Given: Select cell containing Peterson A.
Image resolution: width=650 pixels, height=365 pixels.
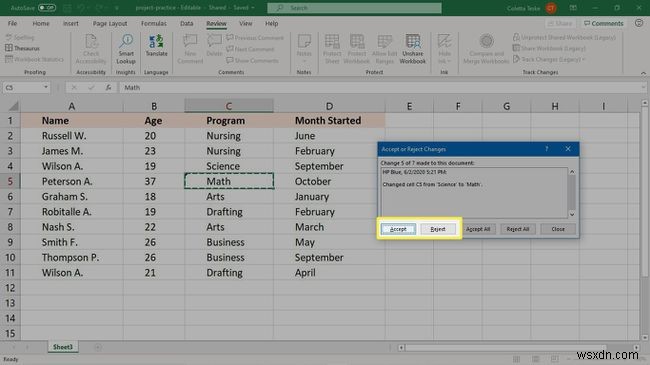Looking at the screenshot, I should click(72, 181).
